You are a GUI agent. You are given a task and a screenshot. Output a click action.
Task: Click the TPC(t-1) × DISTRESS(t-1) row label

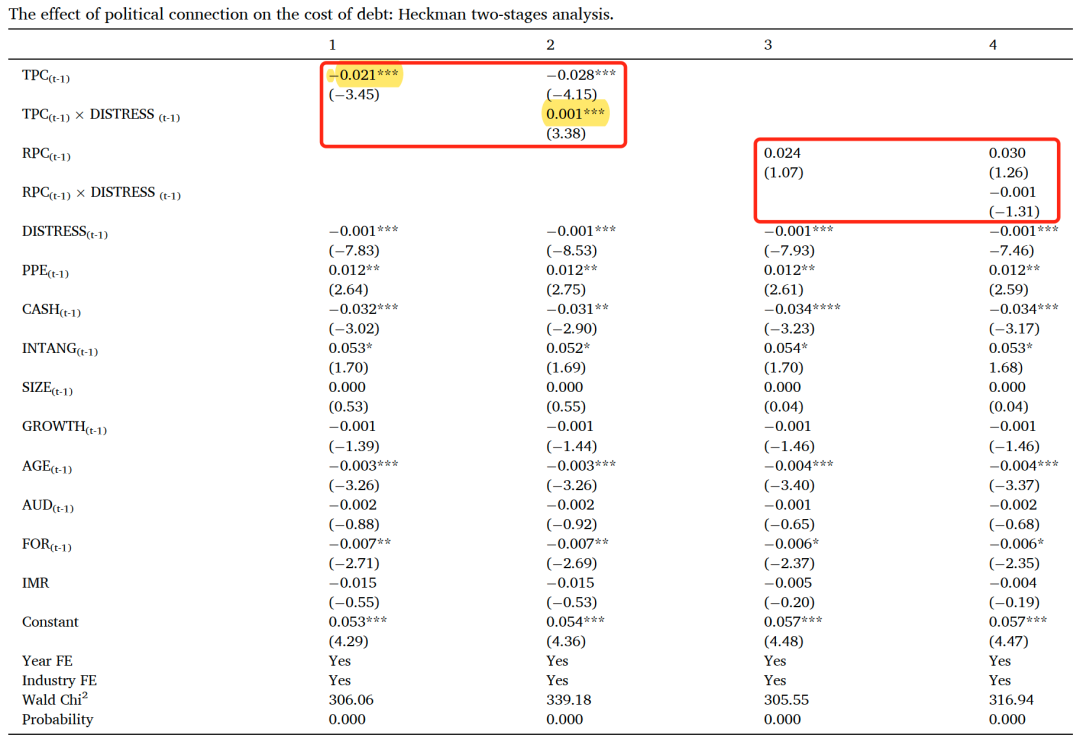click(x=101, y=115)
